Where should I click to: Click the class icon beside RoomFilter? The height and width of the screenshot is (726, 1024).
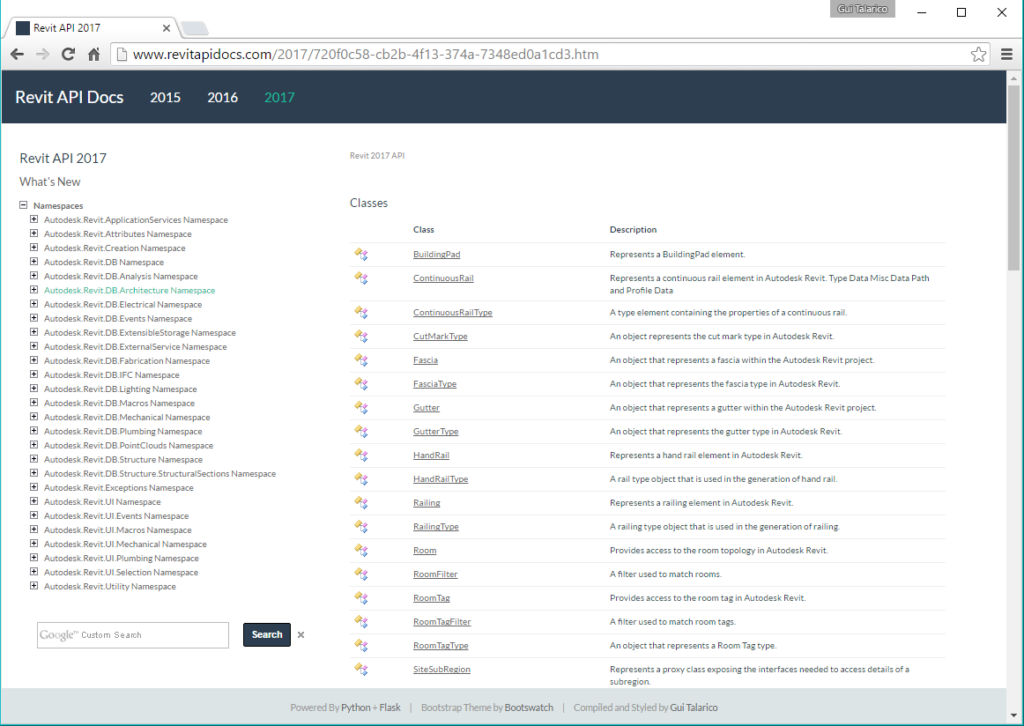click(361, 575)
